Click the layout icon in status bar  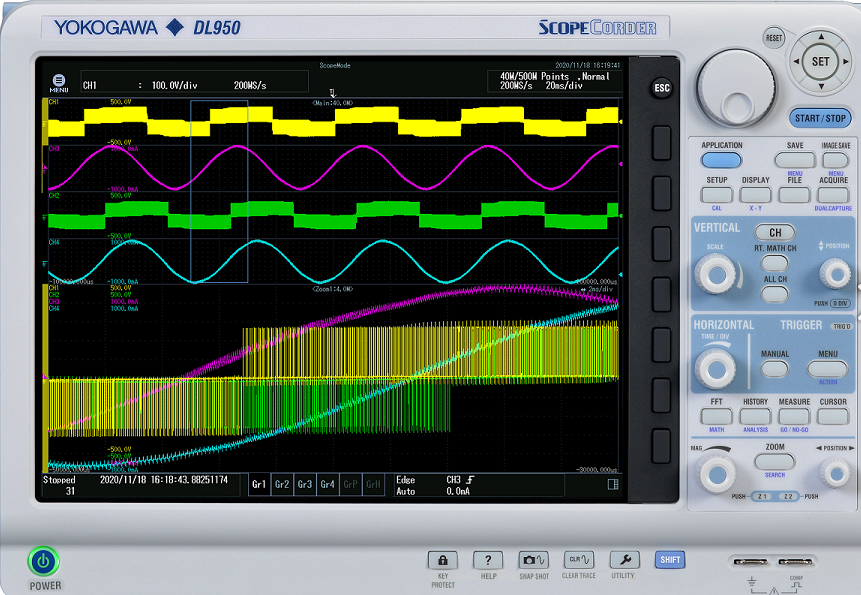[x=613, y=484]
